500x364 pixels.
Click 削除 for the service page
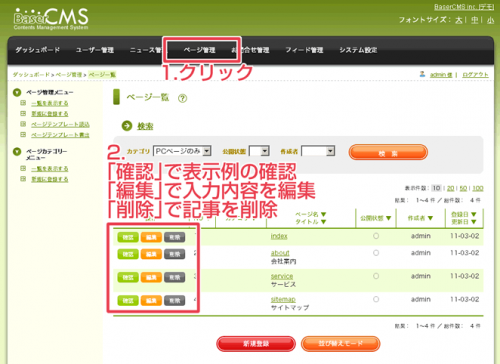(175, 277)
